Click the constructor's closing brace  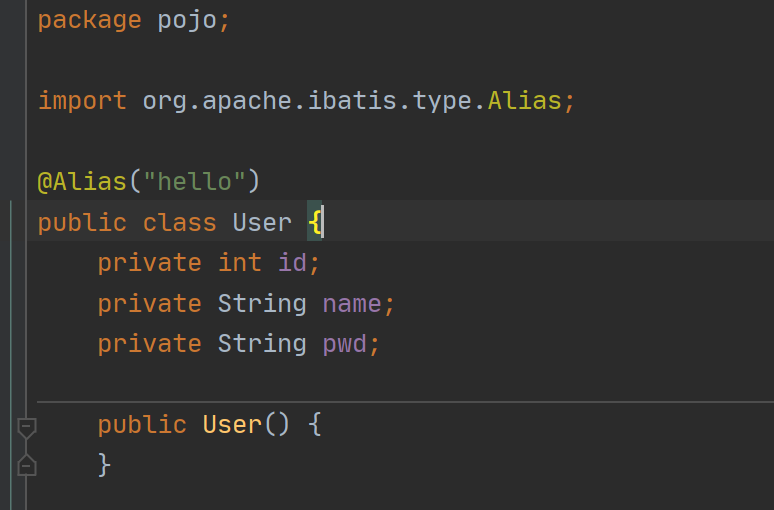(x=104, y=465)
